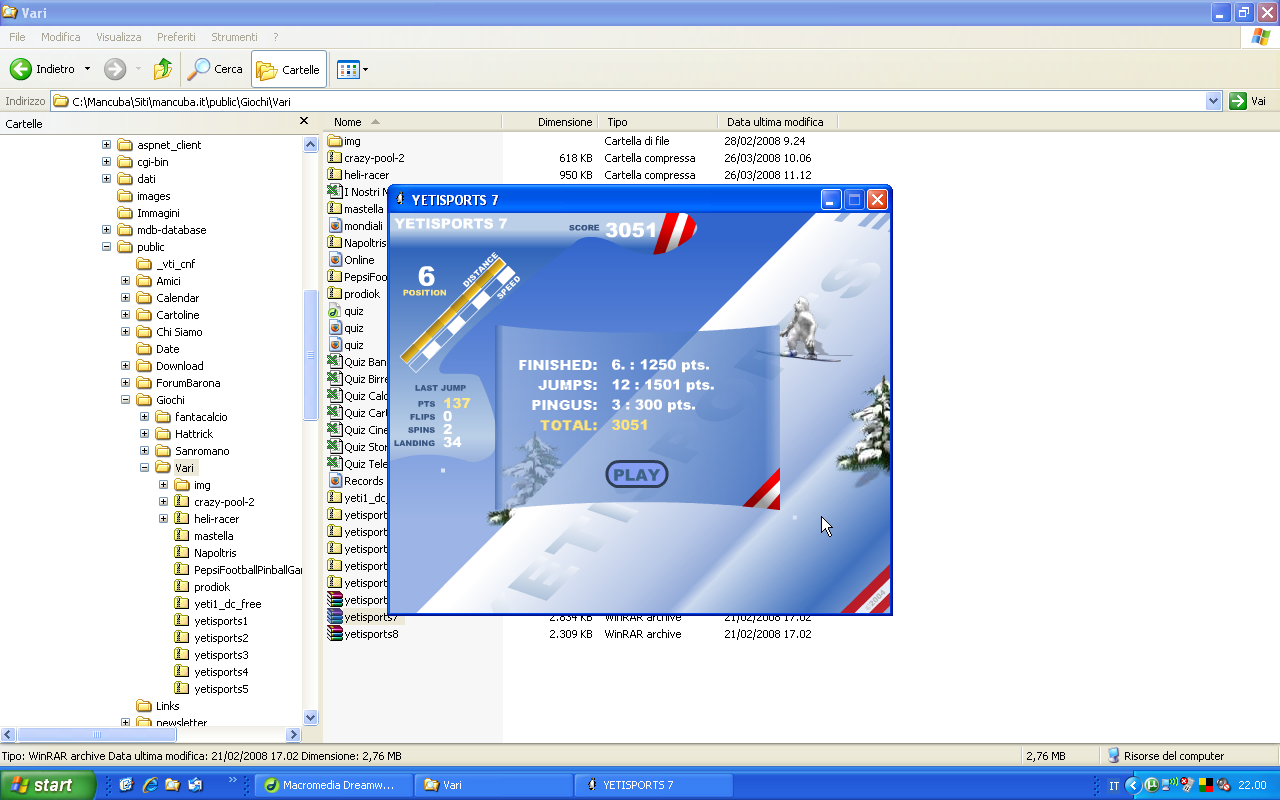Click the system tray clock 22.00

(x=1252, y=786)
